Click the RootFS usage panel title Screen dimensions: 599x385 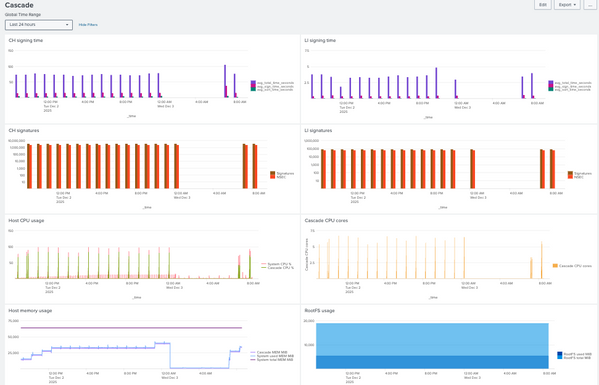pos(319,311)
